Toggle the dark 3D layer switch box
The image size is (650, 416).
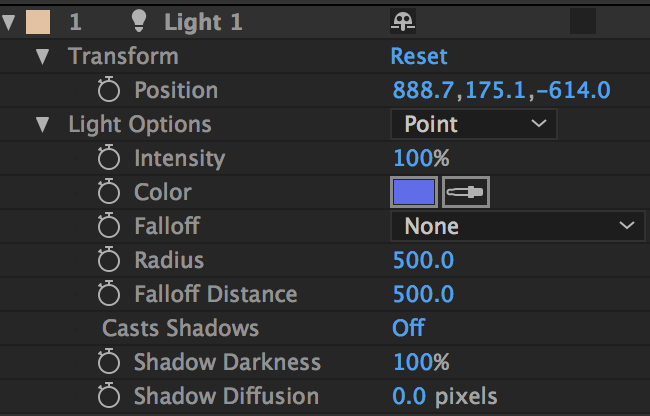click(x=583, y=21)
